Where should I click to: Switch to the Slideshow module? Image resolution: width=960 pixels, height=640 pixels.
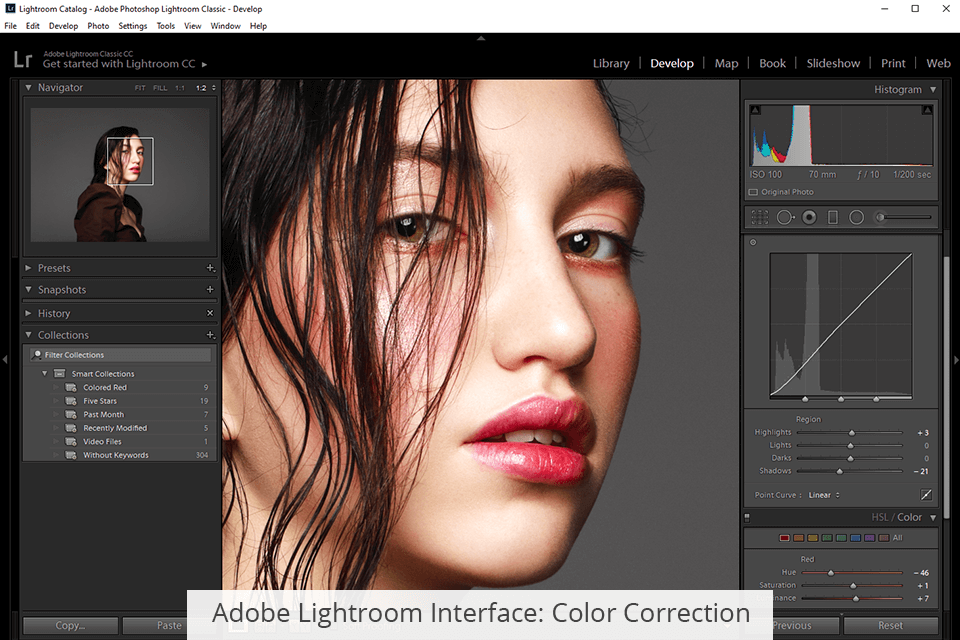coord(833,63)
